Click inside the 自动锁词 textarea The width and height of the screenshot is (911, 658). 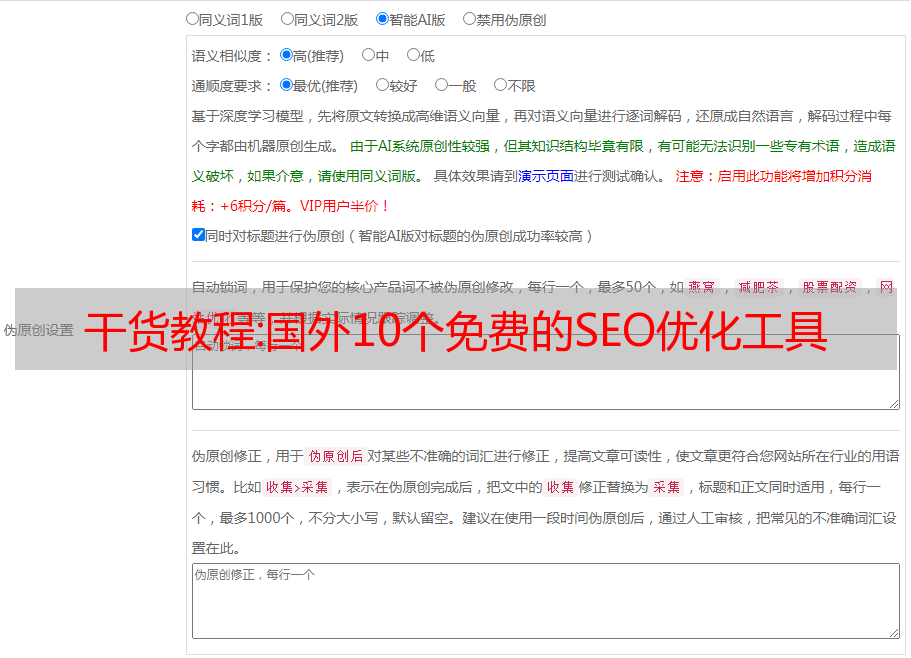[x=546, y=372]
